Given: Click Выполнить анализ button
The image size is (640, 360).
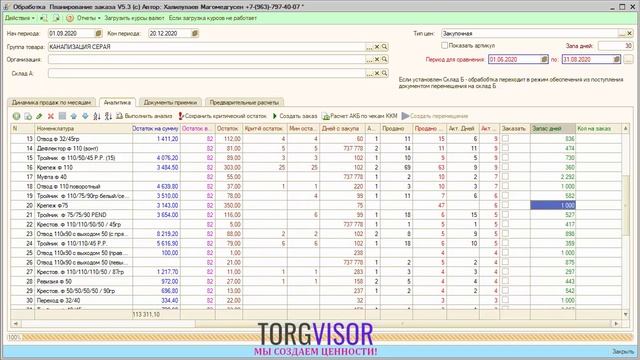Looking at the screenshot, I should [144, 116].
